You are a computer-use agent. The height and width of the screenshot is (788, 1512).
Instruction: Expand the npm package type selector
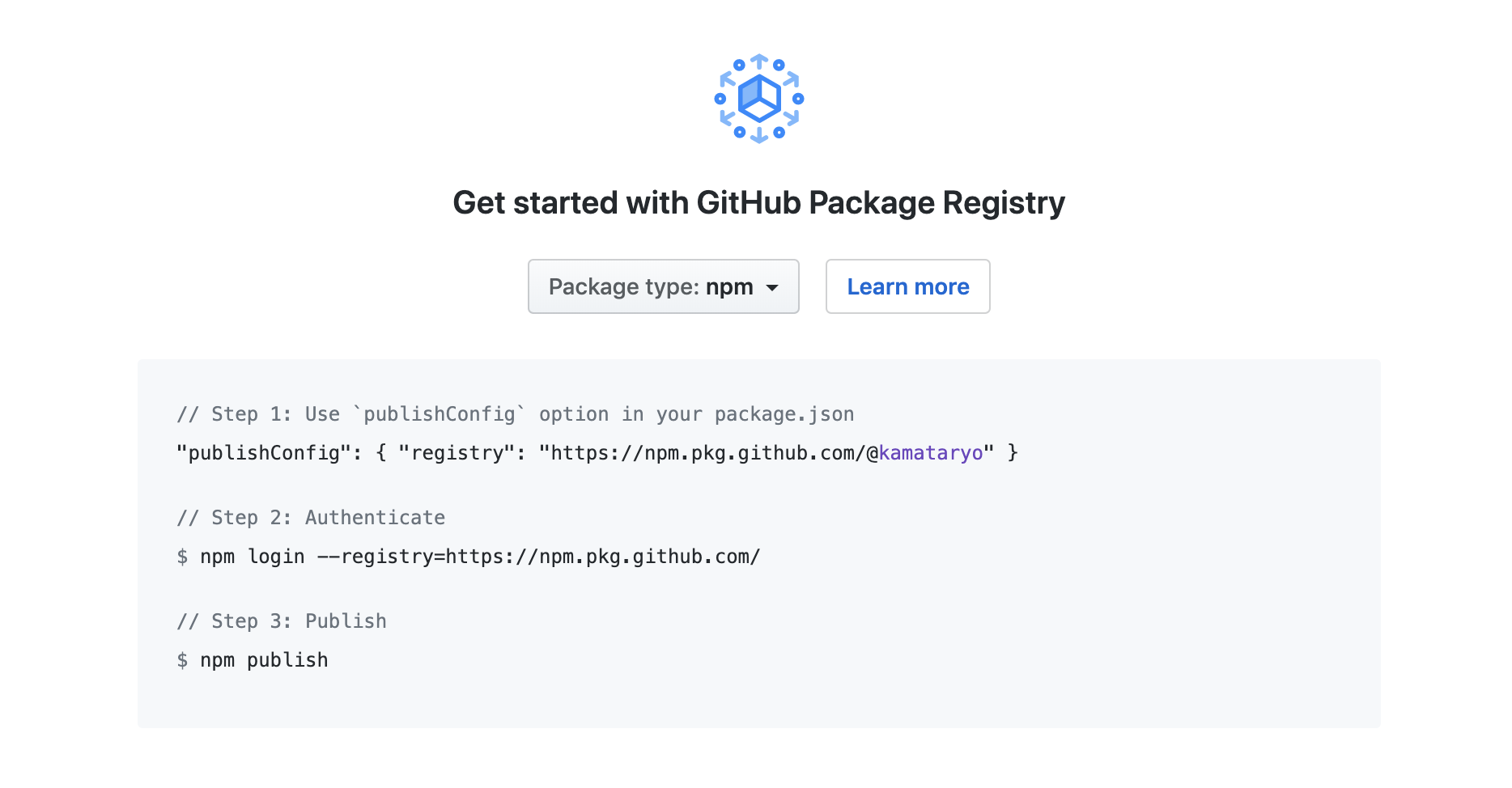[663, 286]
